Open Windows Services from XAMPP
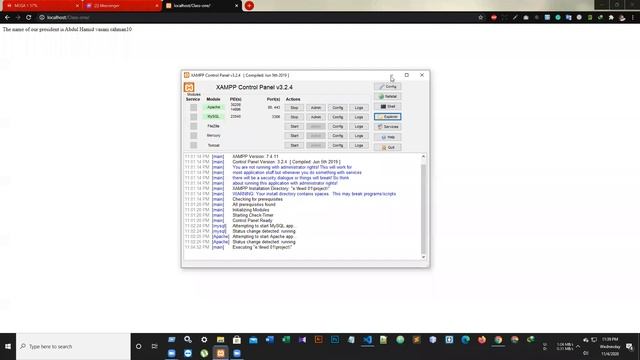The width and height of the screenshot is (640, 360). pyautogui.click(x=387, y=127)
